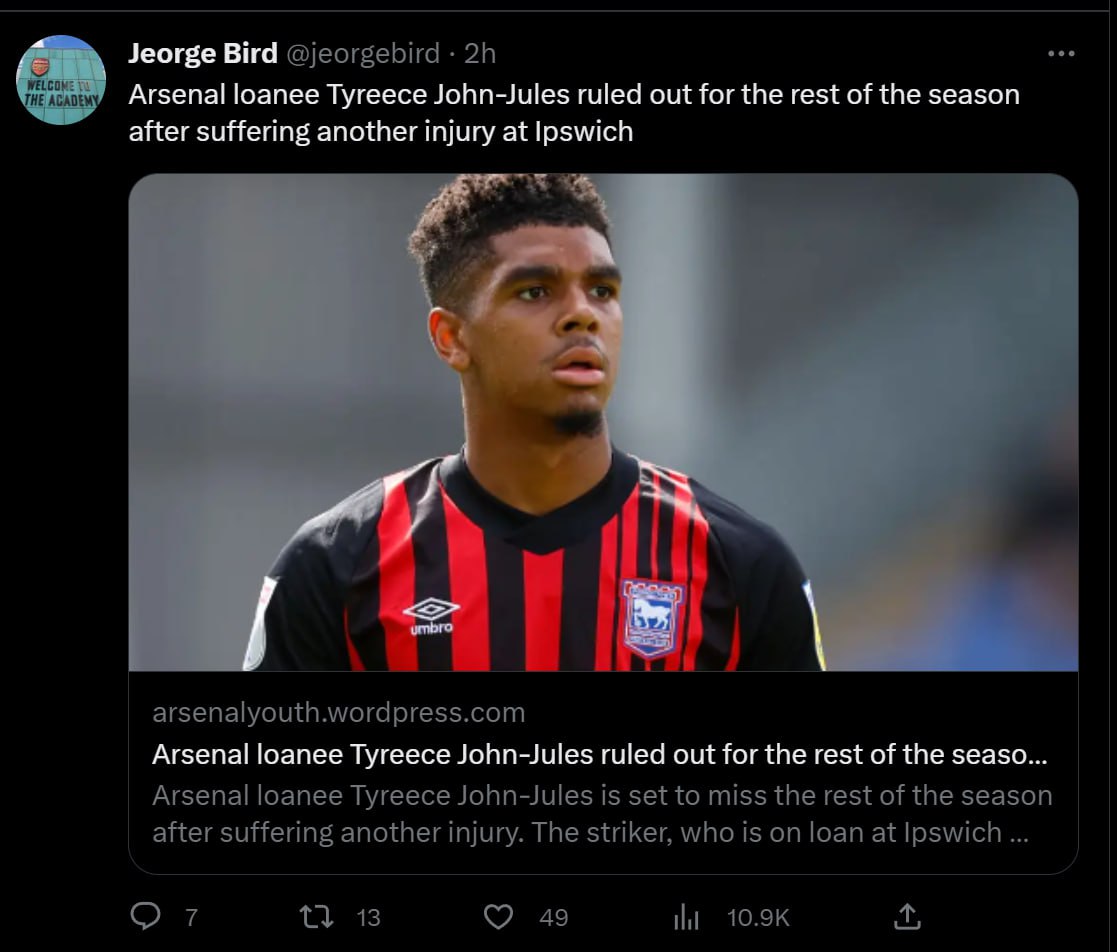
Task: Click the 10.9K views count
Action: [x=758, y=917]
